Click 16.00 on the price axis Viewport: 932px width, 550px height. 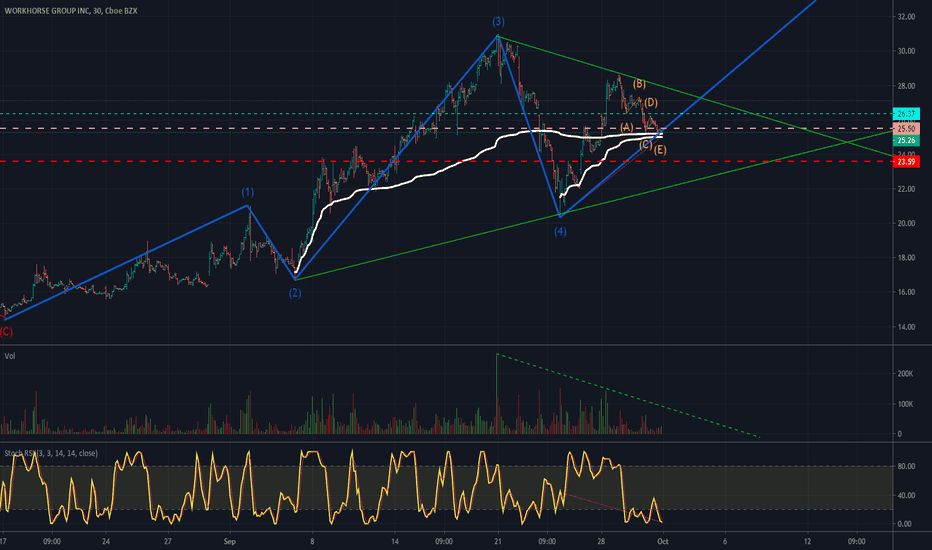(906, 293)
